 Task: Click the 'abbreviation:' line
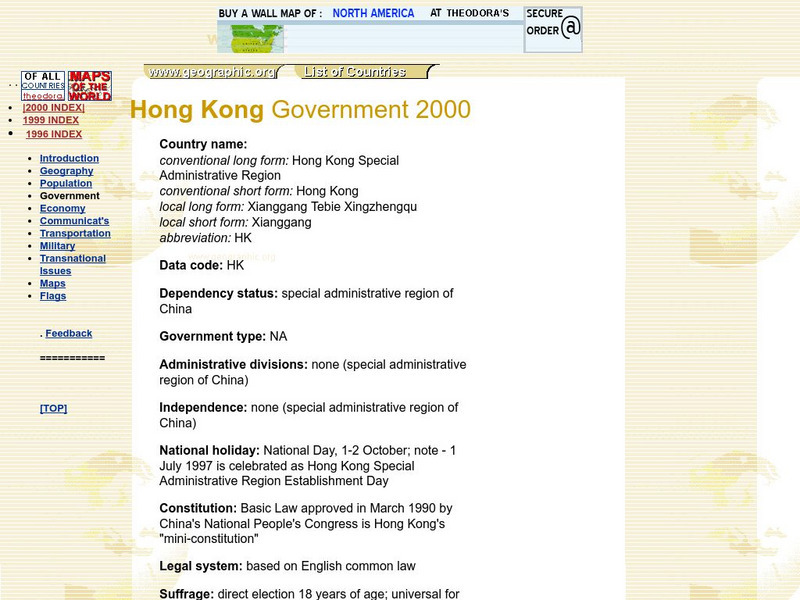205,238
